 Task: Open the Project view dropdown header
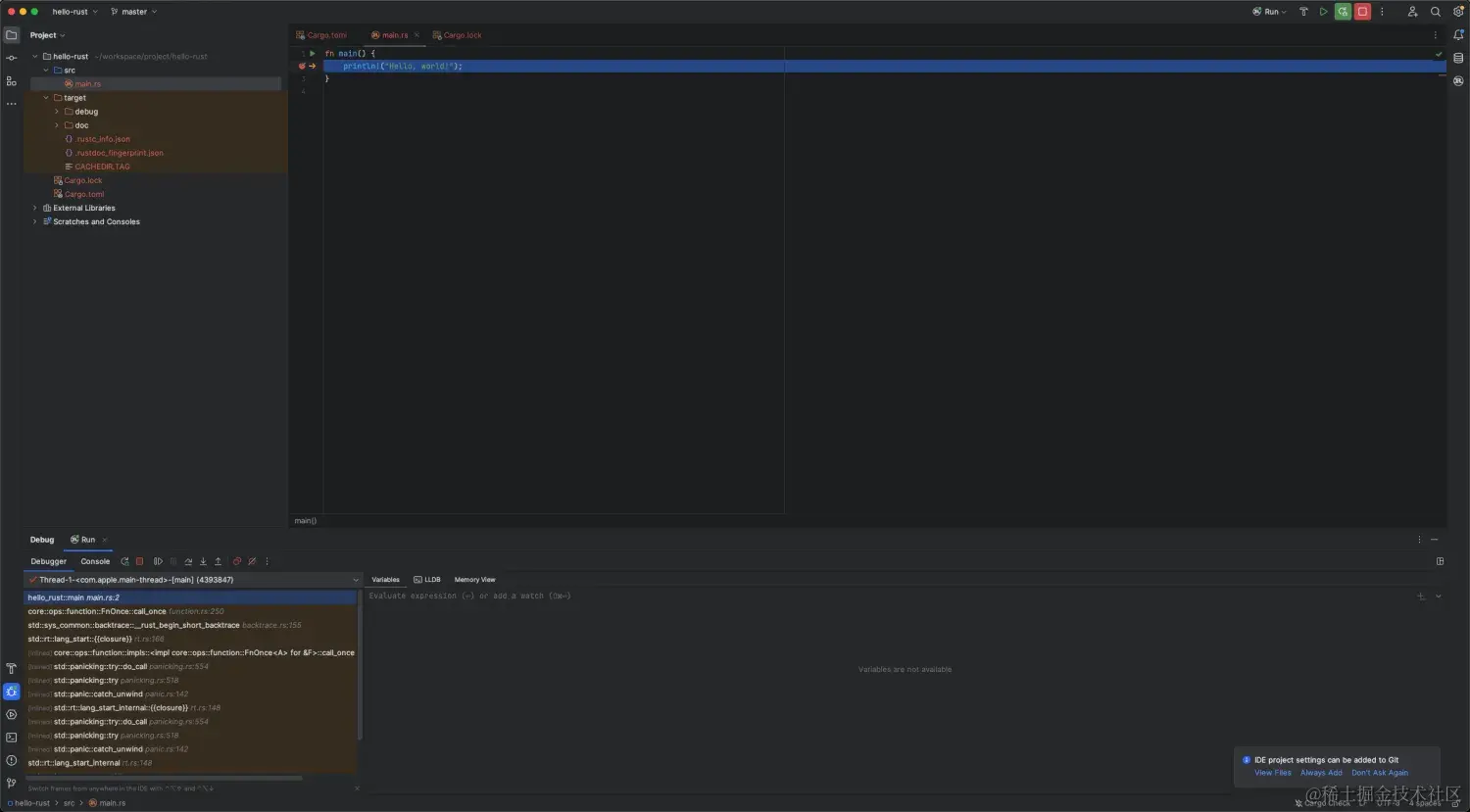coord(47,35)
